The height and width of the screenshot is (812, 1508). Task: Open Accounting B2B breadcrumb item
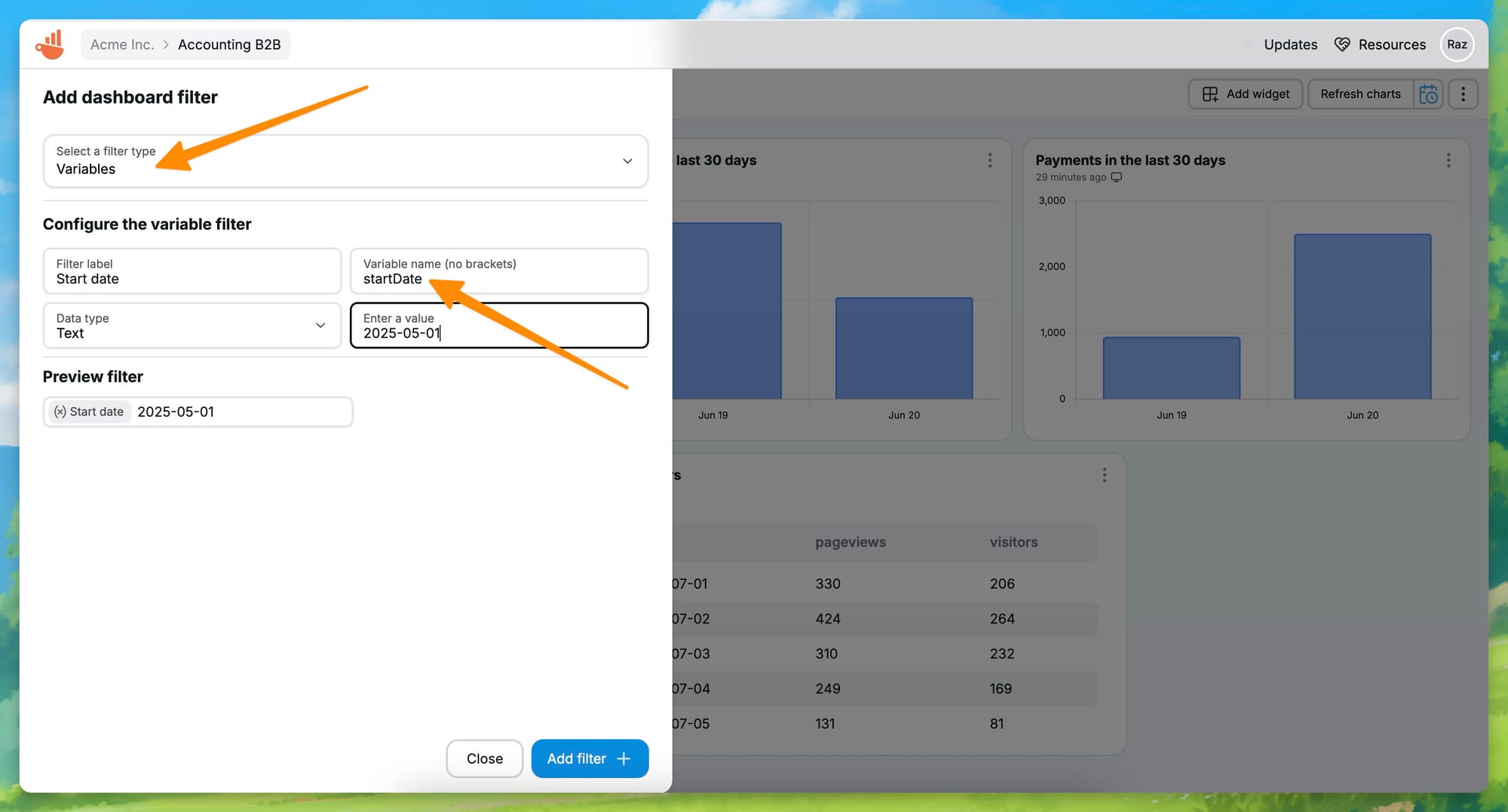pyautogui.click(x=229, y=44)
